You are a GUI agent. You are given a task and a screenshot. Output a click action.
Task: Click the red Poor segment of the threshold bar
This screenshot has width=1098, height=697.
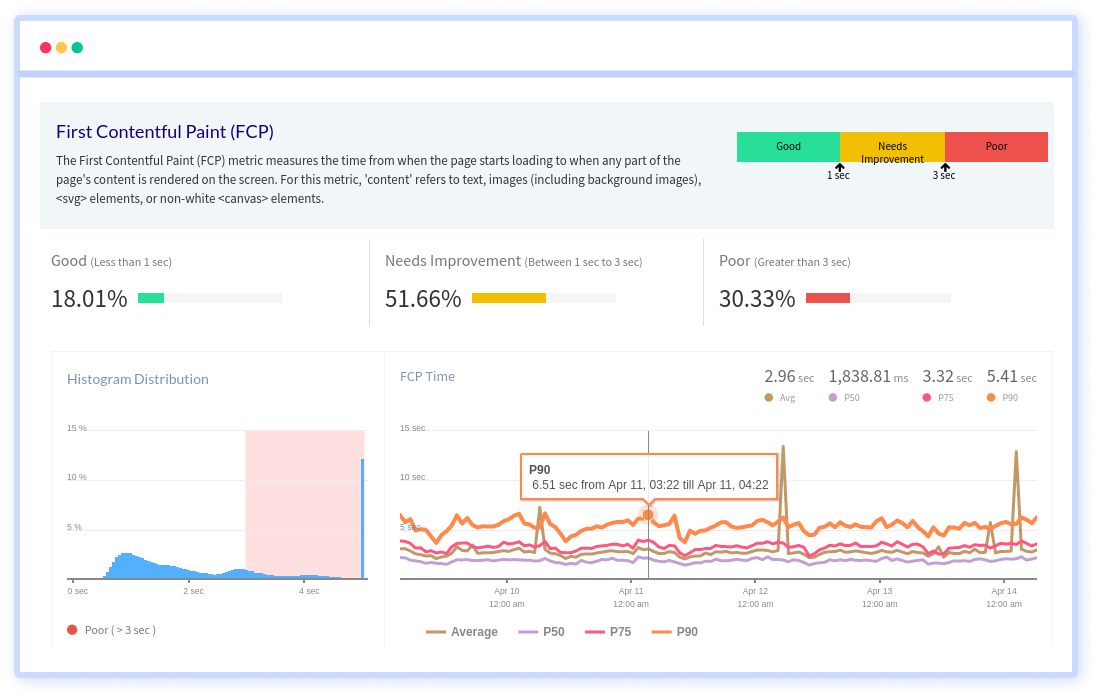click(x=996, y=146)
